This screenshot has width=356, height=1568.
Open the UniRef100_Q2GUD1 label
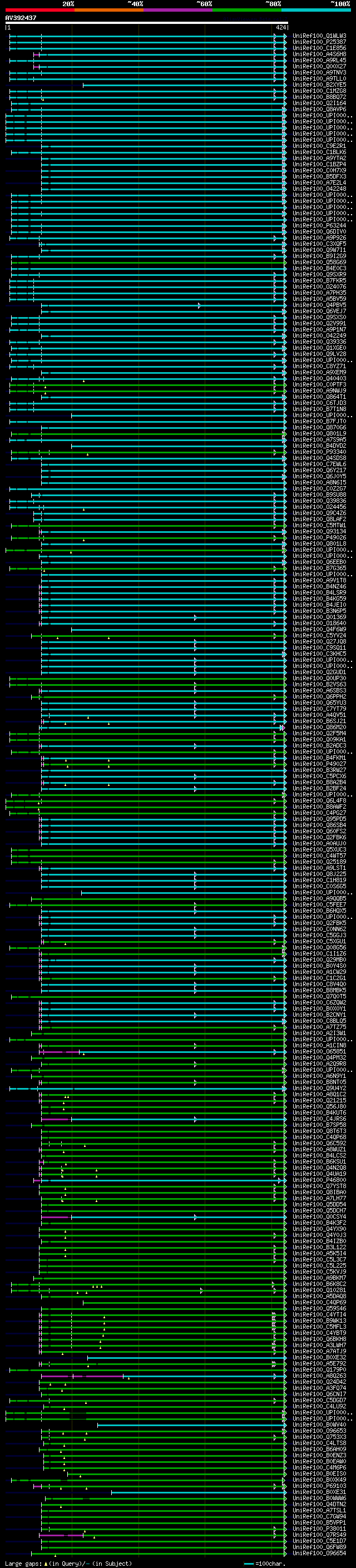click(319, 672)
